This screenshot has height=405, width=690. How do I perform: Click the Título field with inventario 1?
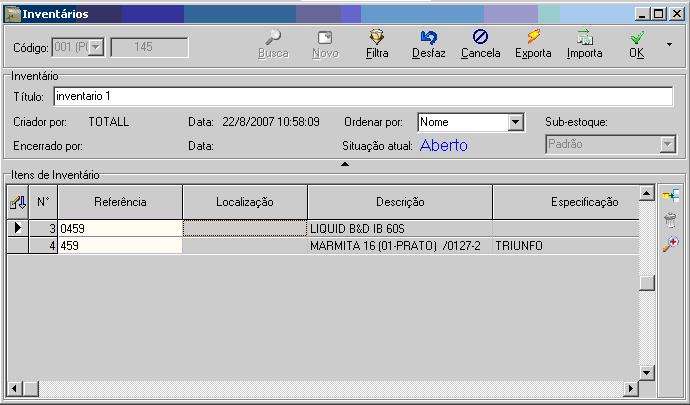point(363,96)
